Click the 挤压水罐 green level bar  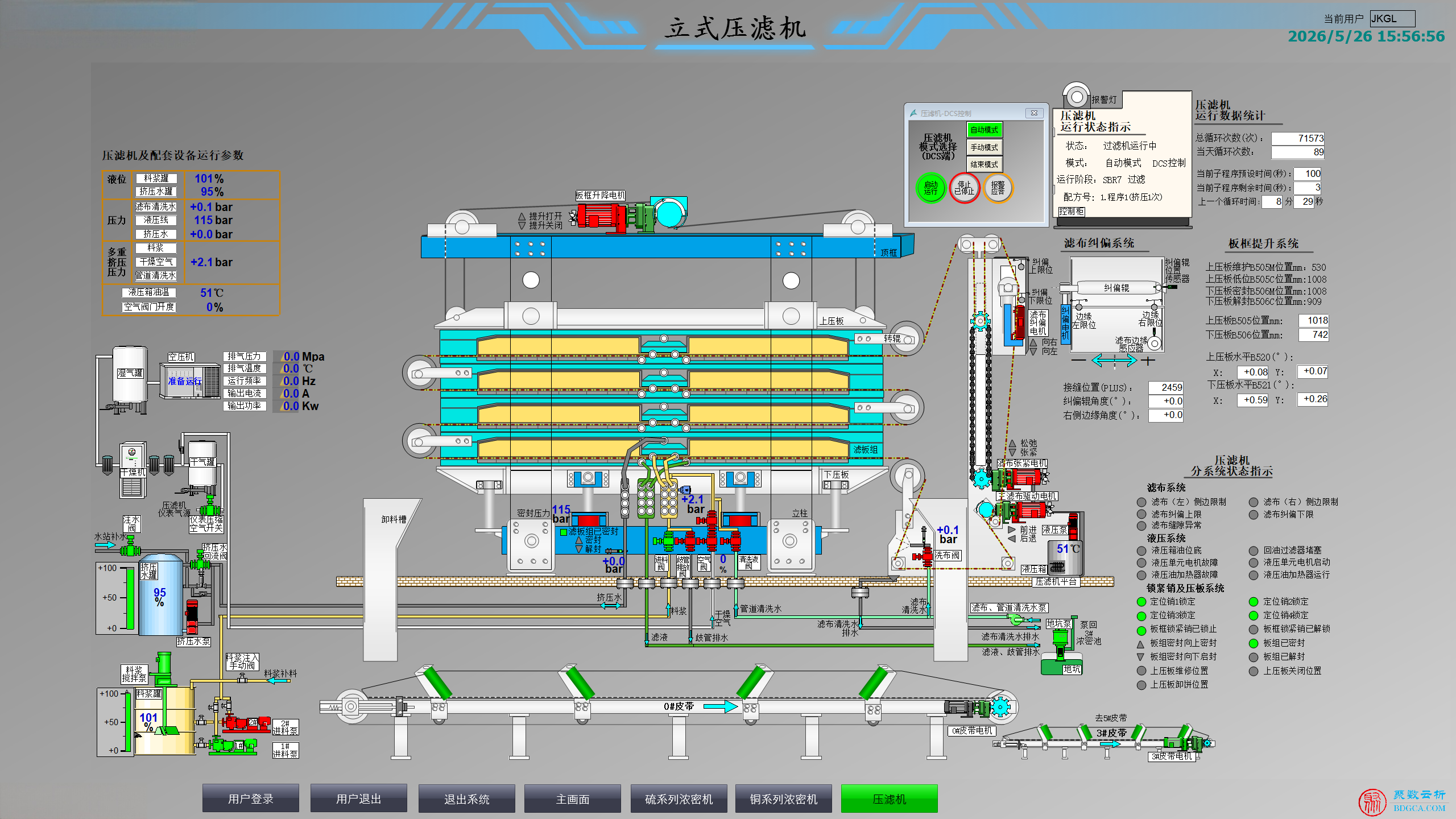130,597
